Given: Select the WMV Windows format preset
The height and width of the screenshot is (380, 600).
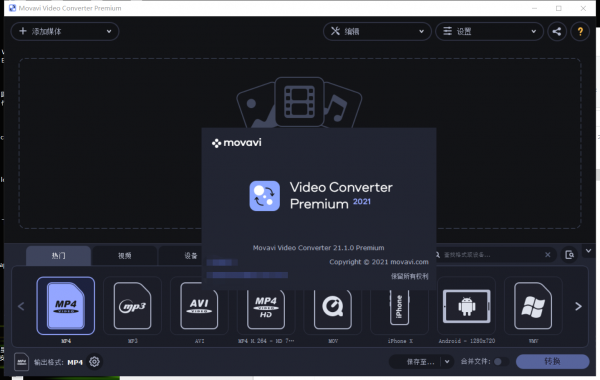Looking at the screenshot, I should tap(533, 306).
